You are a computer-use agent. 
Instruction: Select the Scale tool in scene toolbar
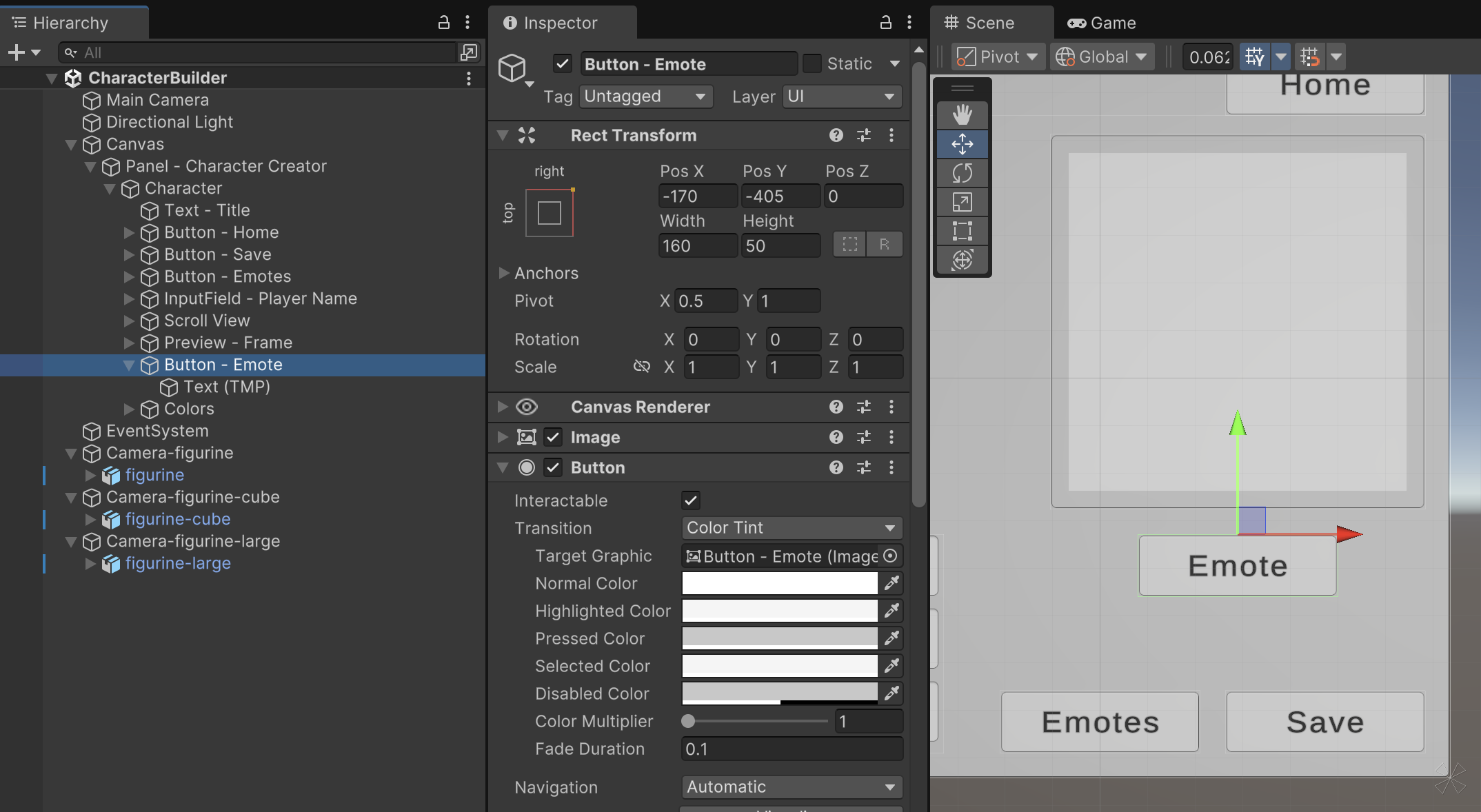pos(962,202)
